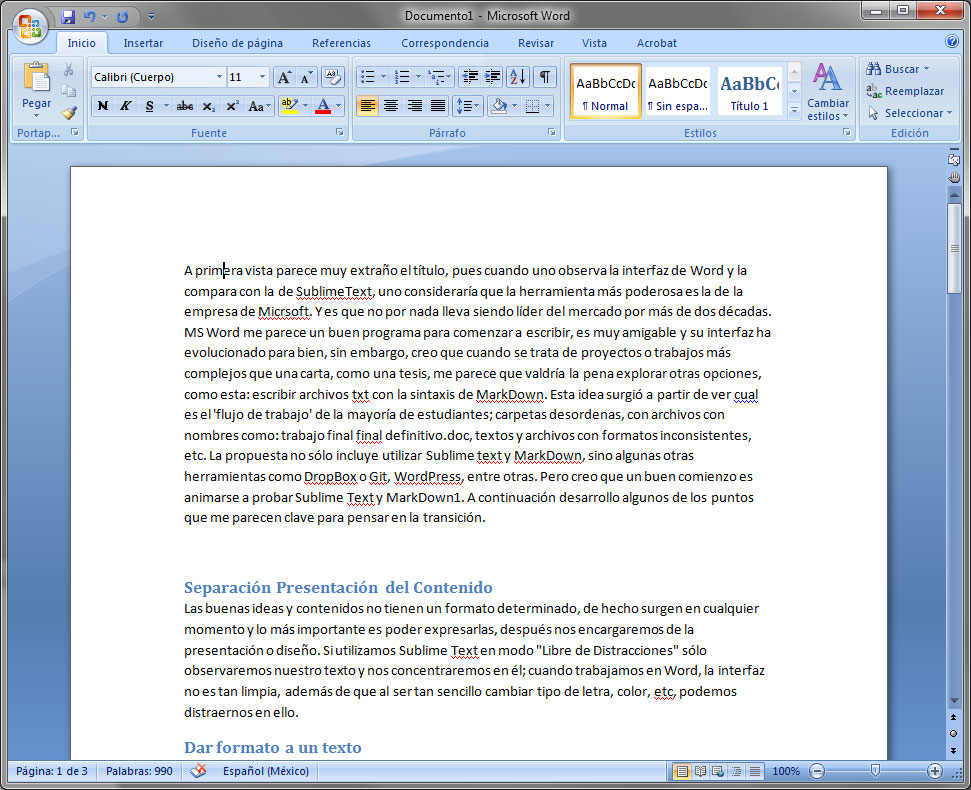This screenshot has width=971, height=790.
Task: Increase font size with the Grow Font icon
Action: point(284,77)
